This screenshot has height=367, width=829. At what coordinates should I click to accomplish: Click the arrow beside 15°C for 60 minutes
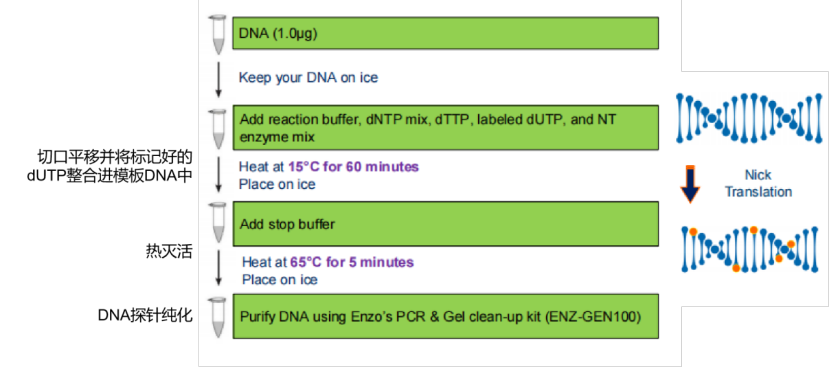(x=218, y=175)
